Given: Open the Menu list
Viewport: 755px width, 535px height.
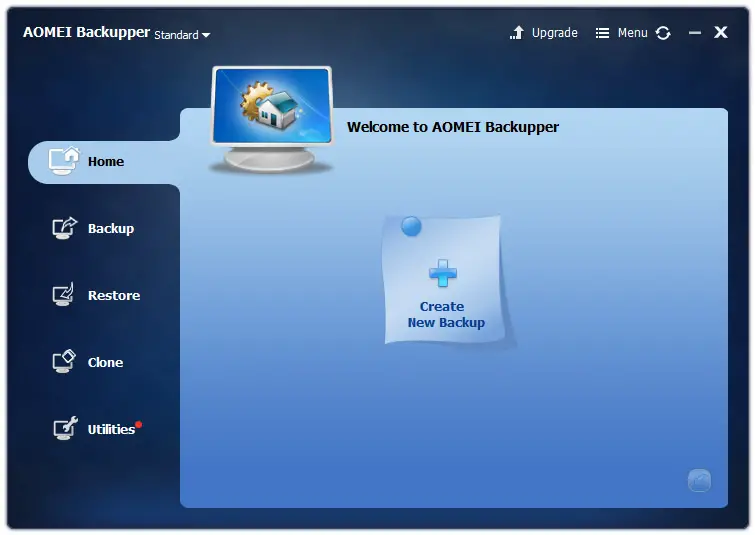Looking at the screenshot, I should [622, 33].
